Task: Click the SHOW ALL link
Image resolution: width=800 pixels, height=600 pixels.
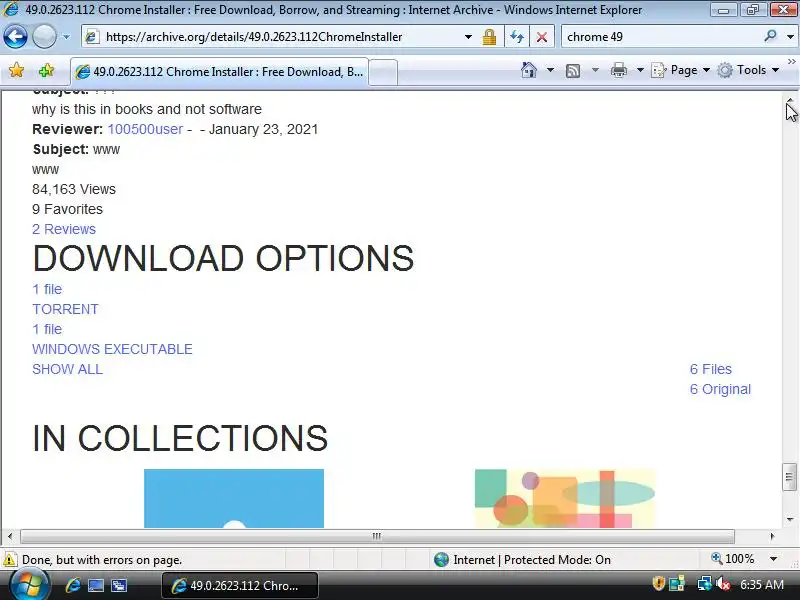Action: (67, 369)
